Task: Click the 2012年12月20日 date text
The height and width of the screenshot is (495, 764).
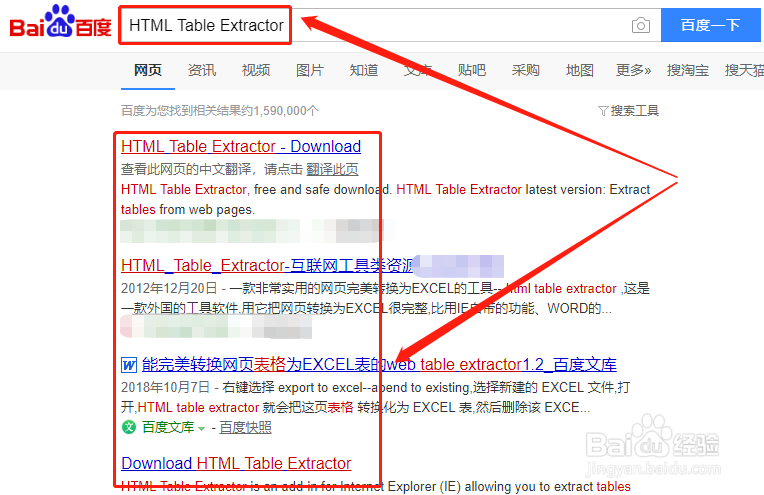Action: pyautogui.click(x=169, y=288)
